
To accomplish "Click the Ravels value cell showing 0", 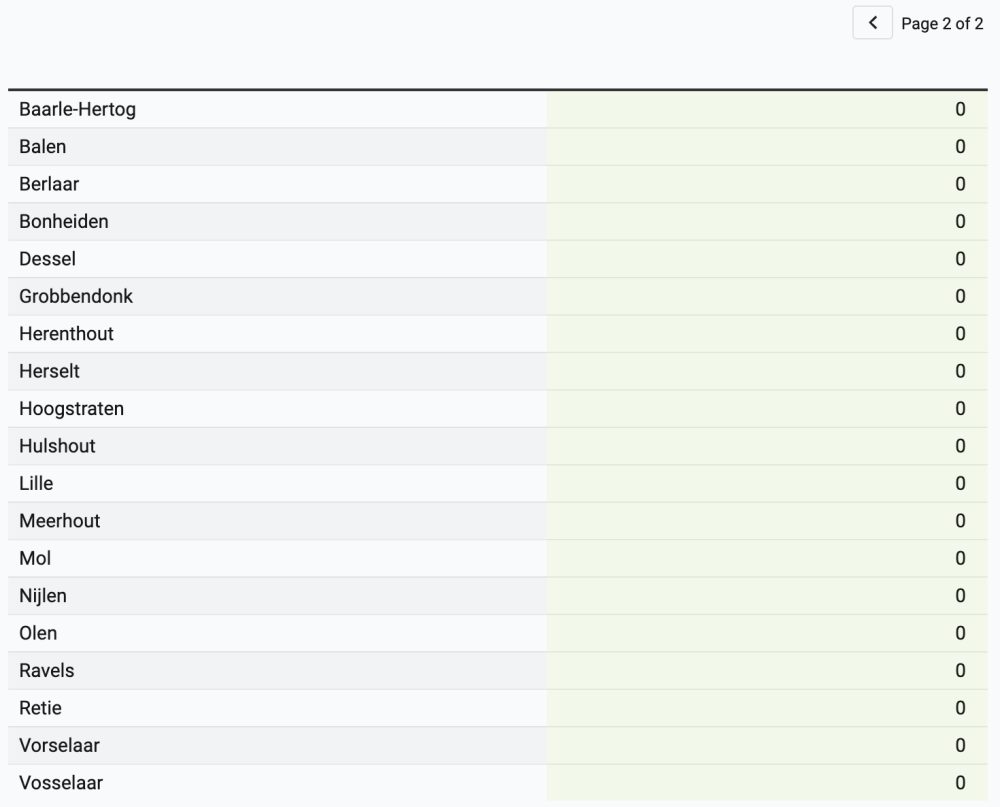I will (x=959, y=671).
